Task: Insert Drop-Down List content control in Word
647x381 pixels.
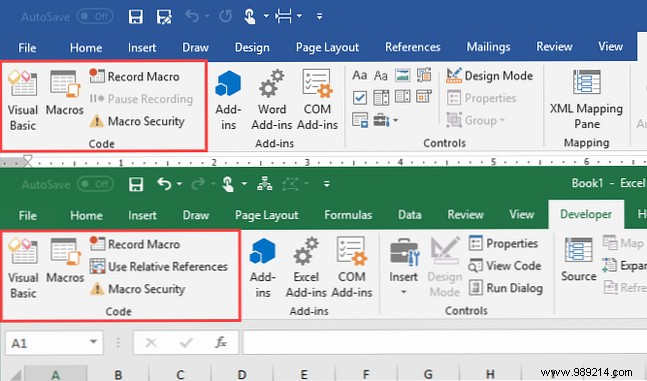Action: [402, 97]
